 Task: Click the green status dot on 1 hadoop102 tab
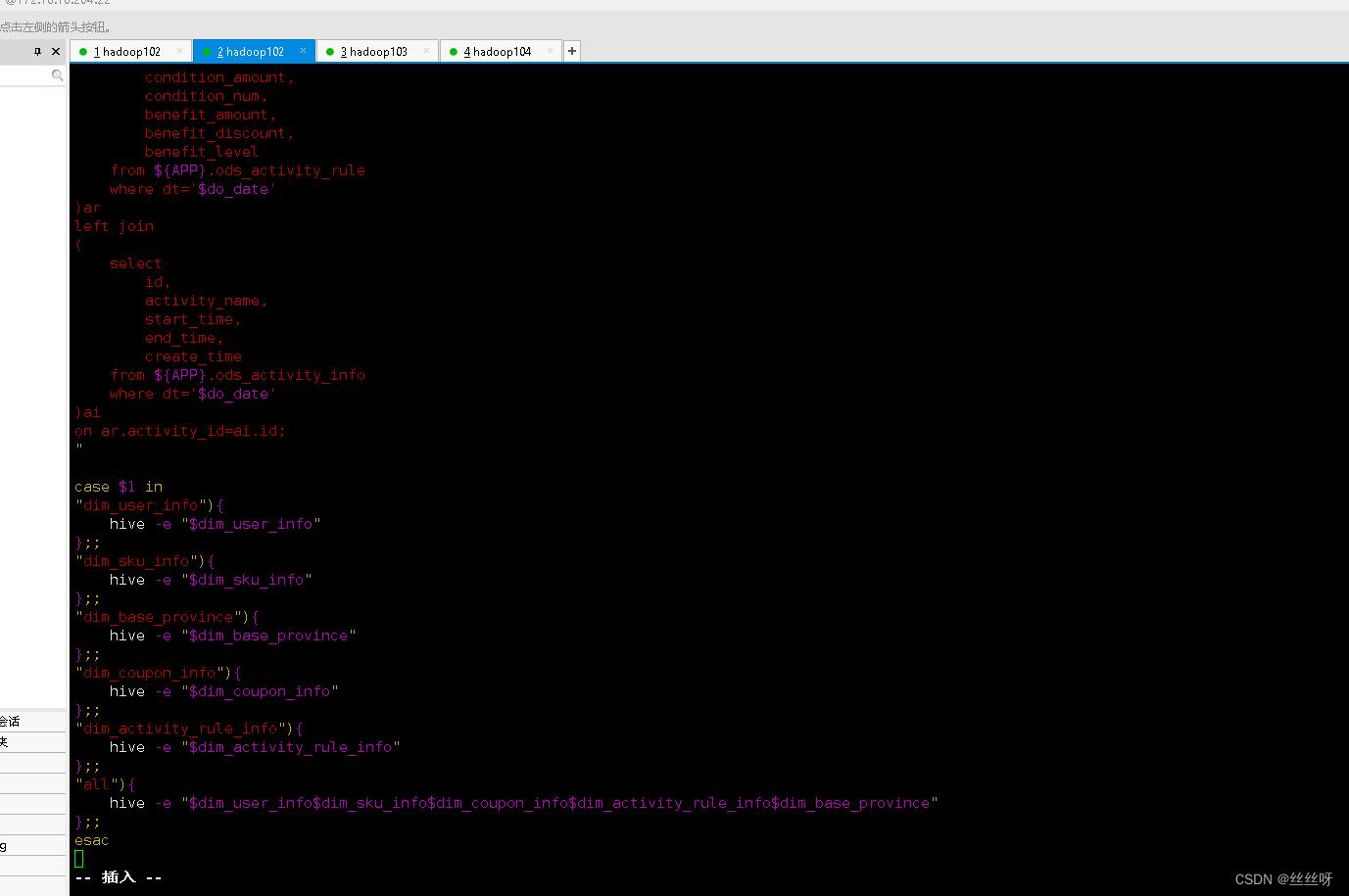tap(83, 52)
